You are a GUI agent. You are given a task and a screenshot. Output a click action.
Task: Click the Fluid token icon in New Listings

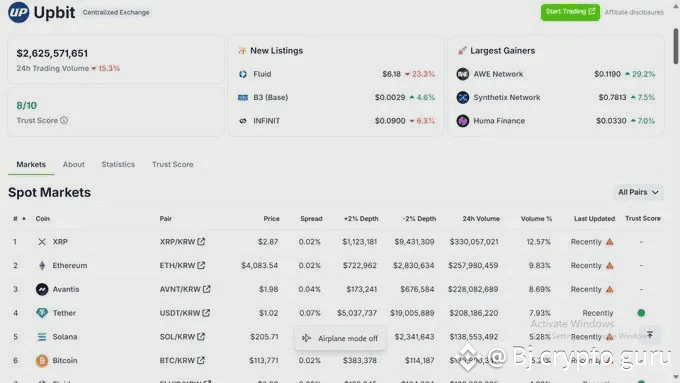tap(243, 74)
